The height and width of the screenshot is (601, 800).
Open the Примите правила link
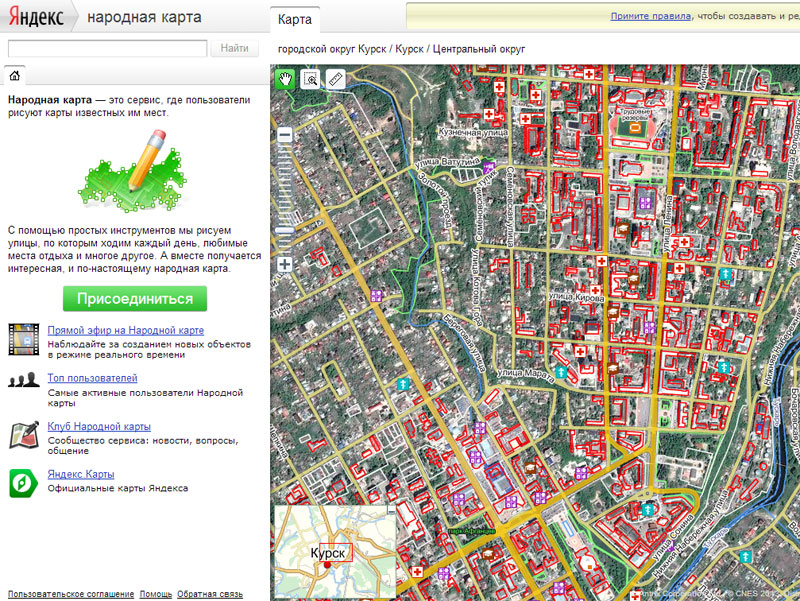tap(649, 17)
